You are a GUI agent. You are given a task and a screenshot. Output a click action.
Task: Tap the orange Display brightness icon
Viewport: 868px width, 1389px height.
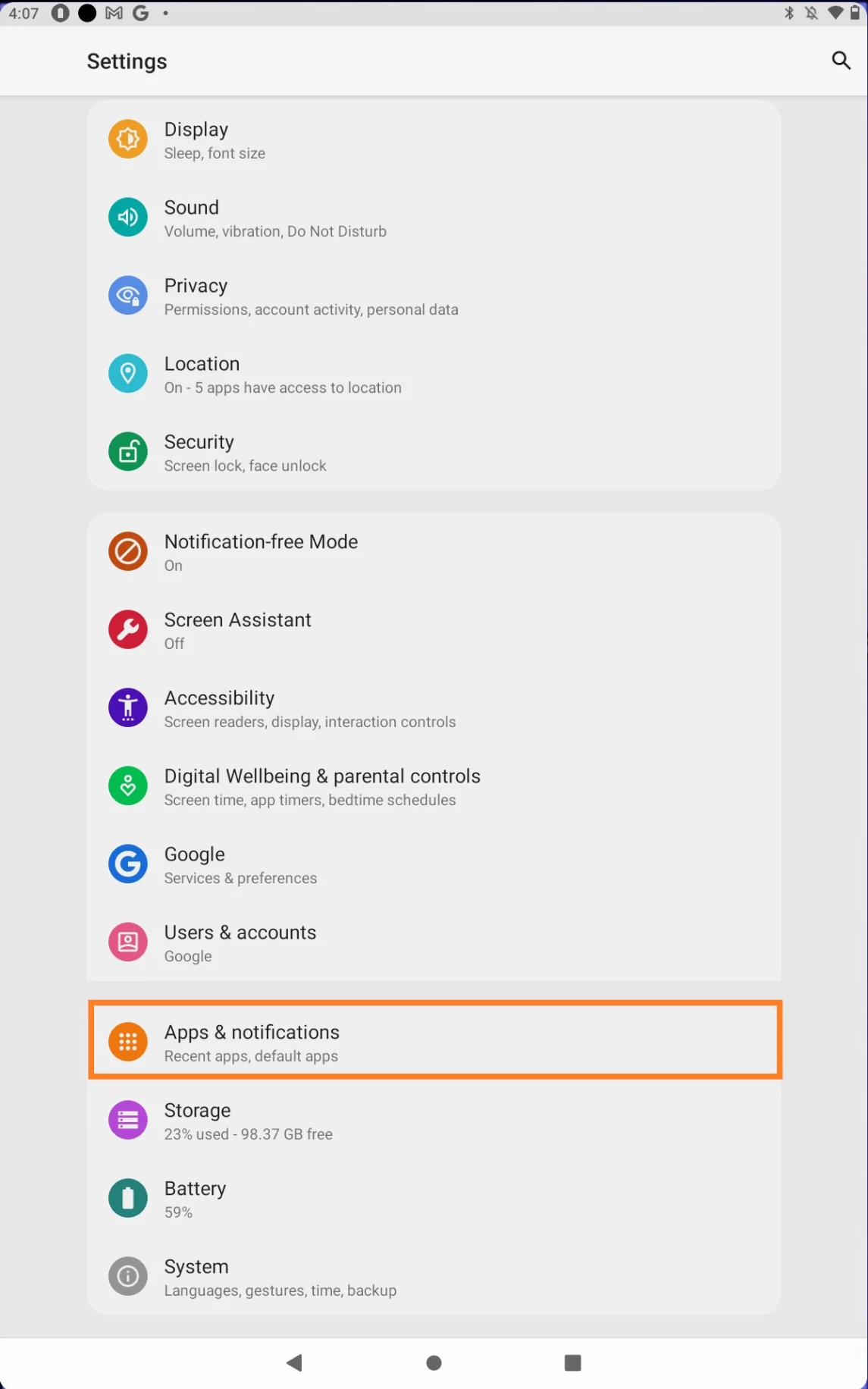pyautogui.click(x=128, y=140)
